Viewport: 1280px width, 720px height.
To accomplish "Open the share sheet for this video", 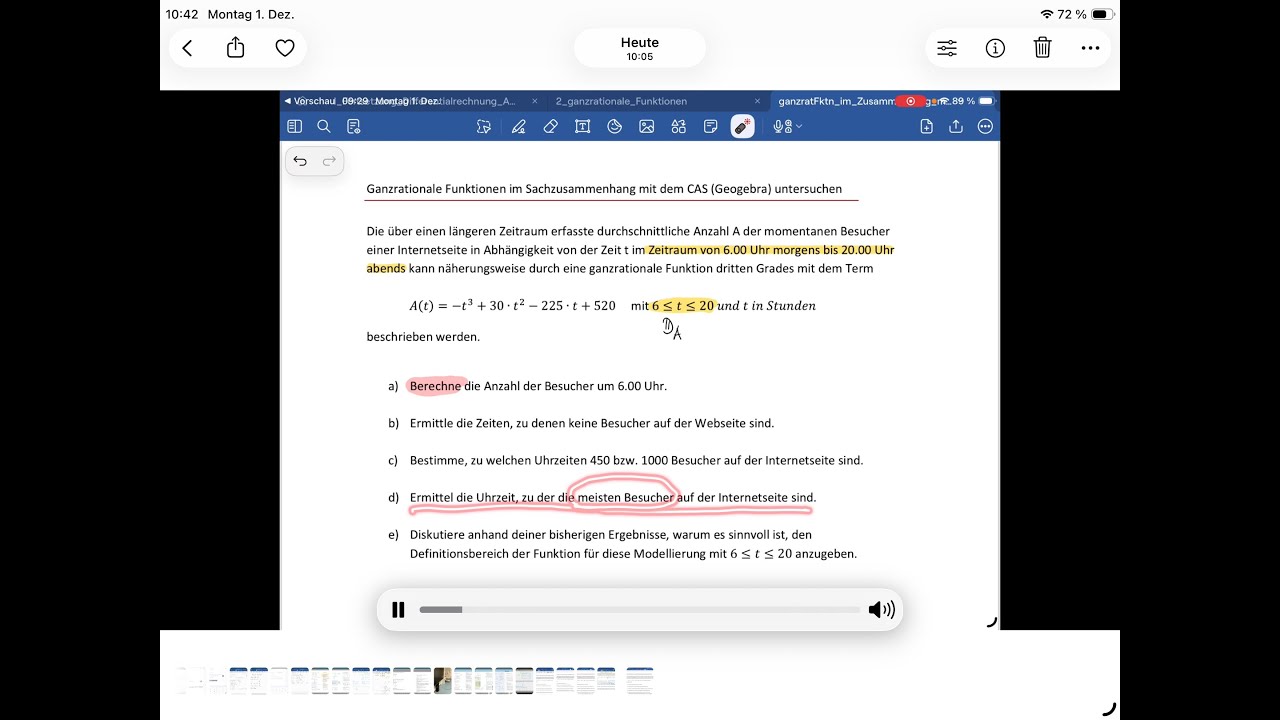I will click(236, 48).
